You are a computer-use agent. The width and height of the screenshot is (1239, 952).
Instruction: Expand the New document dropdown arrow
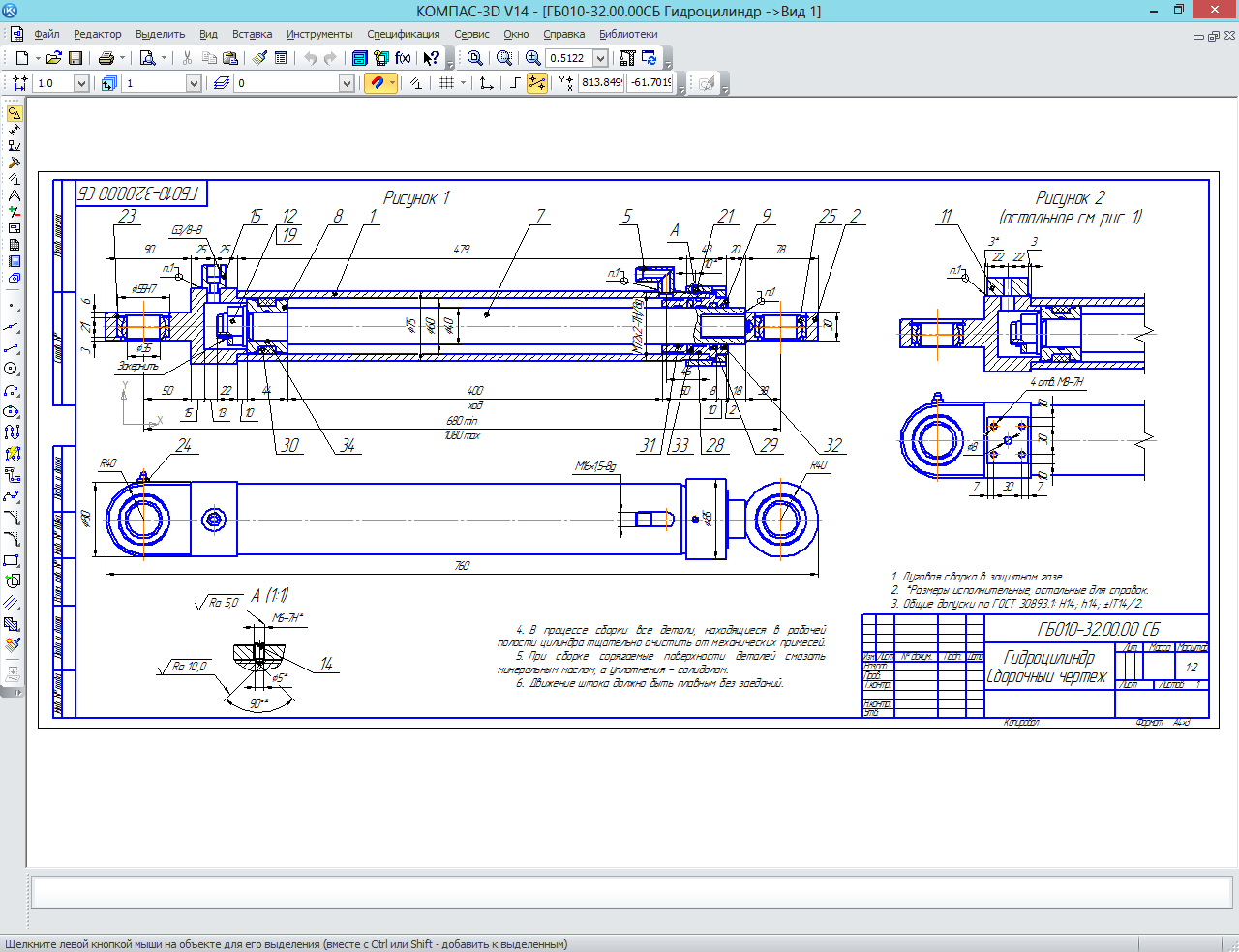tap(38, 58)
